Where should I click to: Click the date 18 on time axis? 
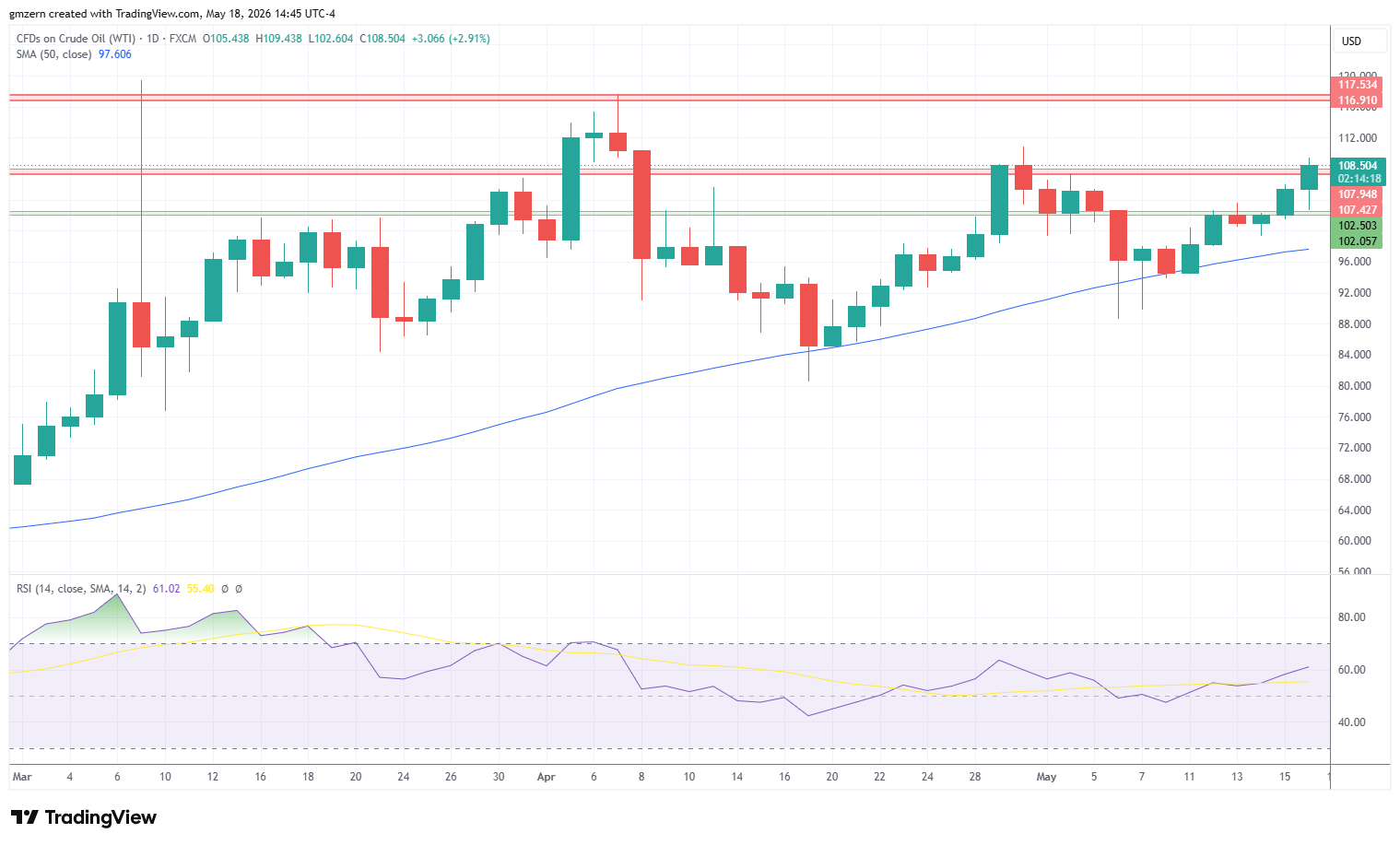(308, 777)
